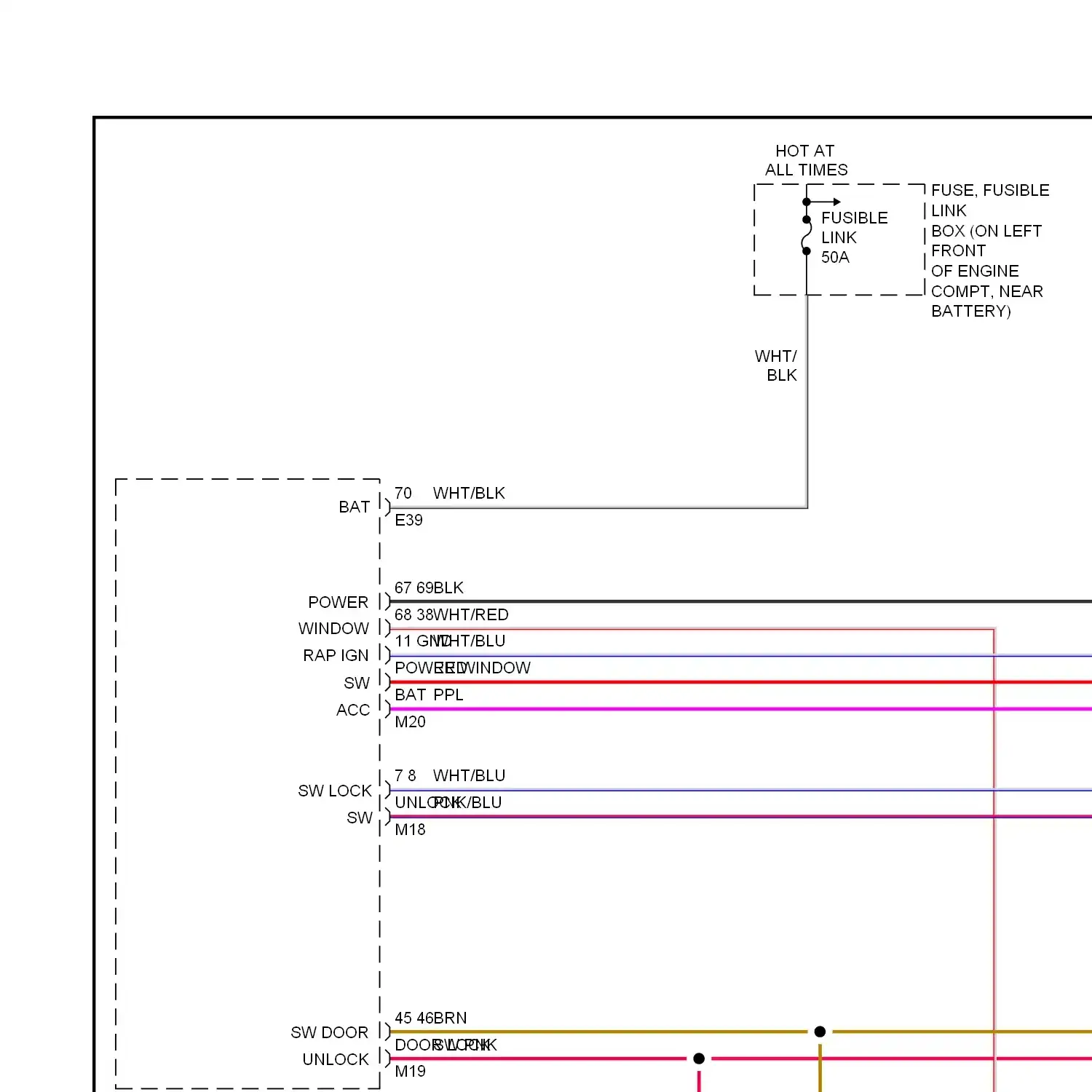Select the magenta PPL wire line
This screenshot has height=1092, width=1092.
[741, 709]
